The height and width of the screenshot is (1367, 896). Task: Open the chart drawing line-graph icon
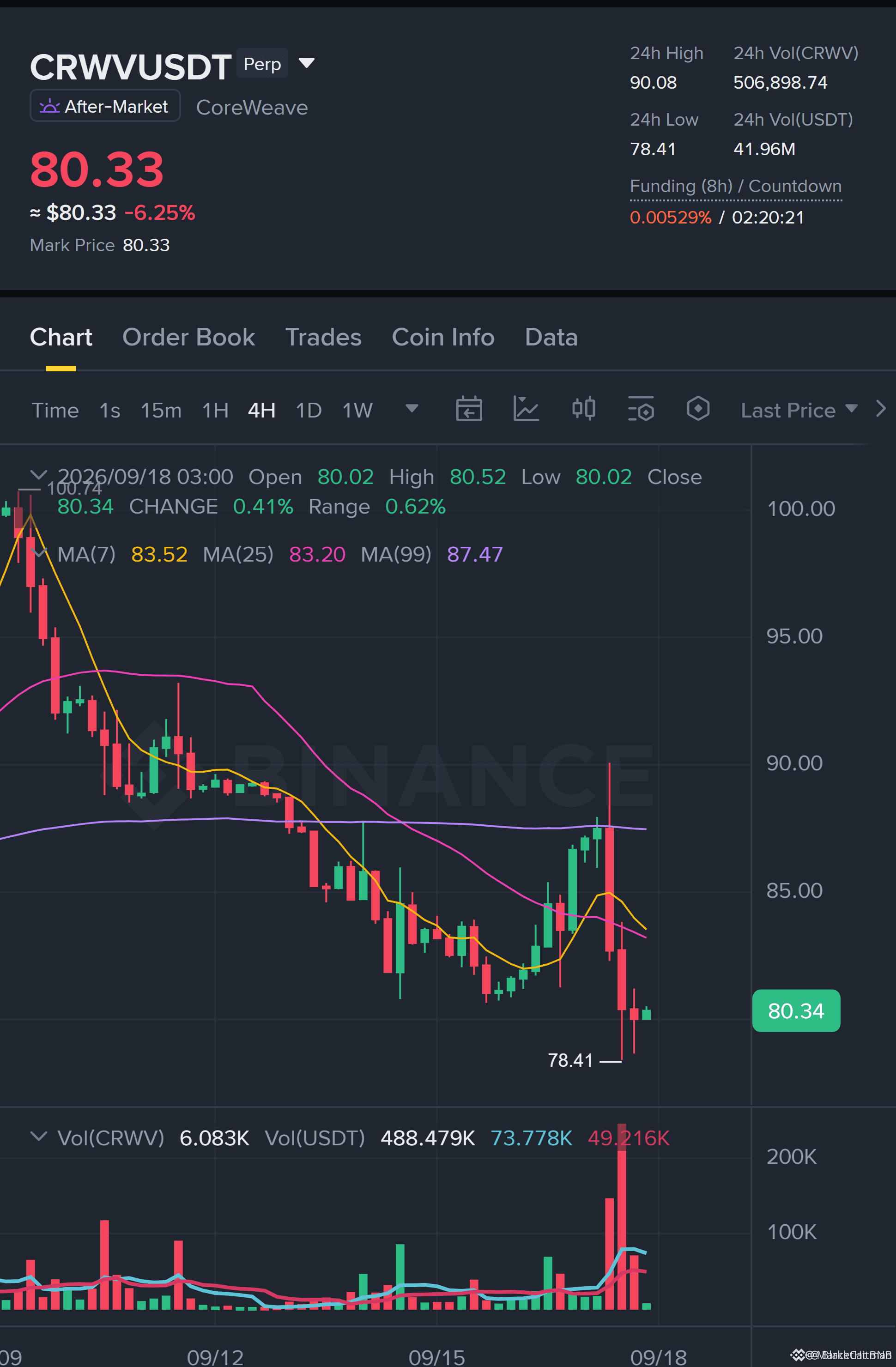[x=526, y=409]
